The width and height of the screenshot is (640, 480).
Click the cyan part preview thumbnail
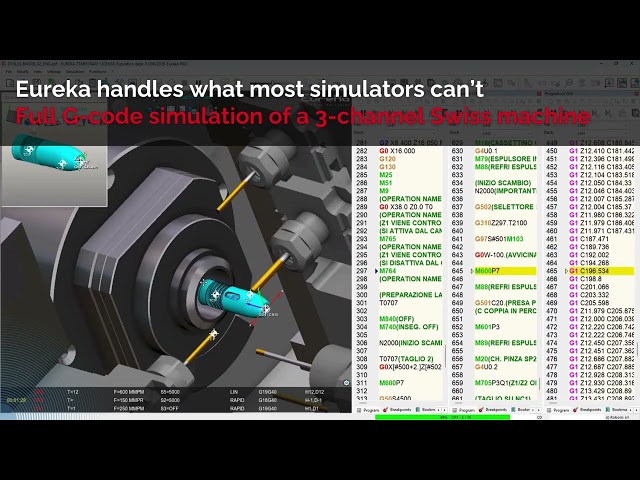coord(53,154)
